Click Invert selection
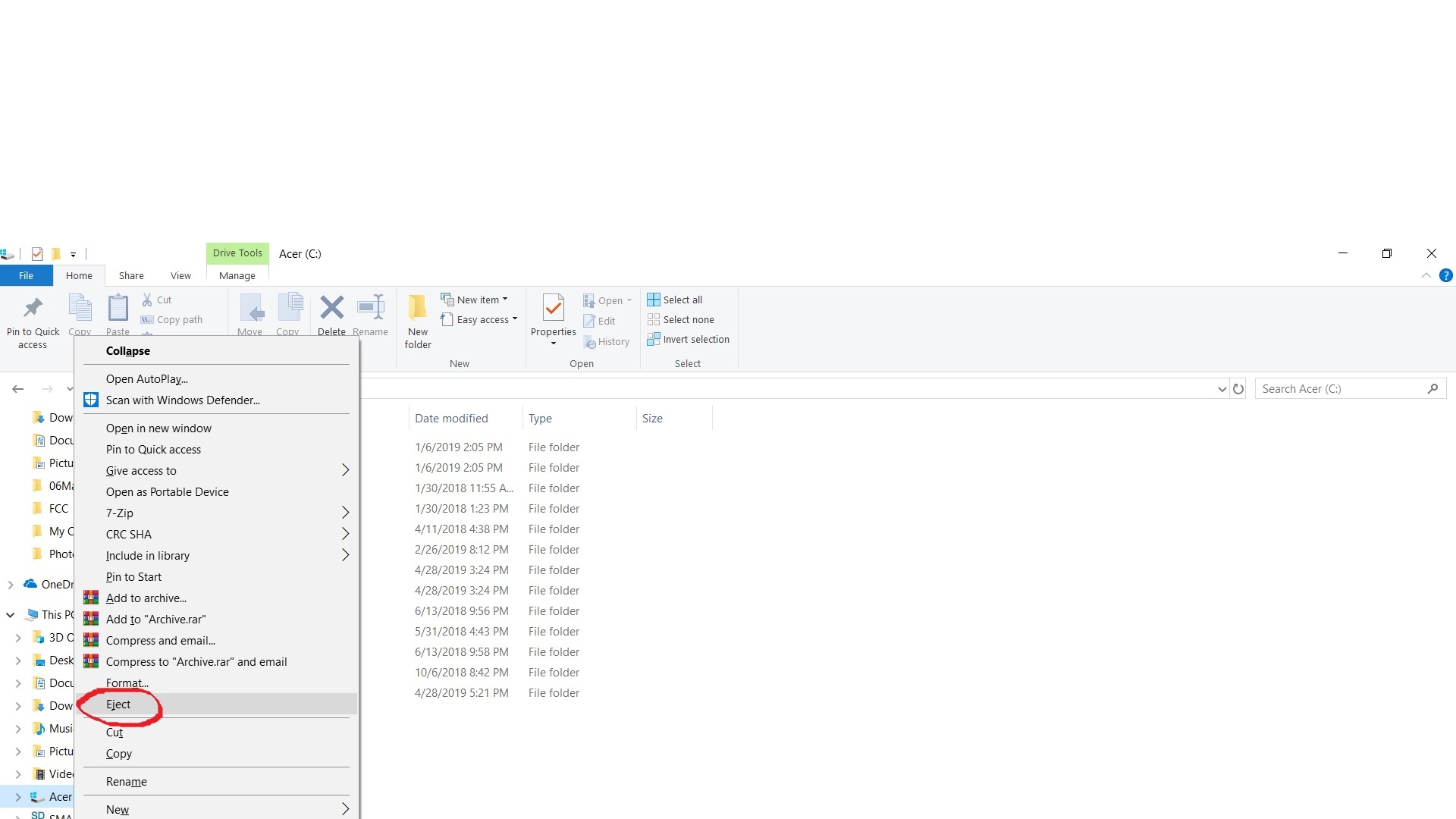Image resolution: width=1456 pixels, height=819 pixels. [x=688, y=339]
